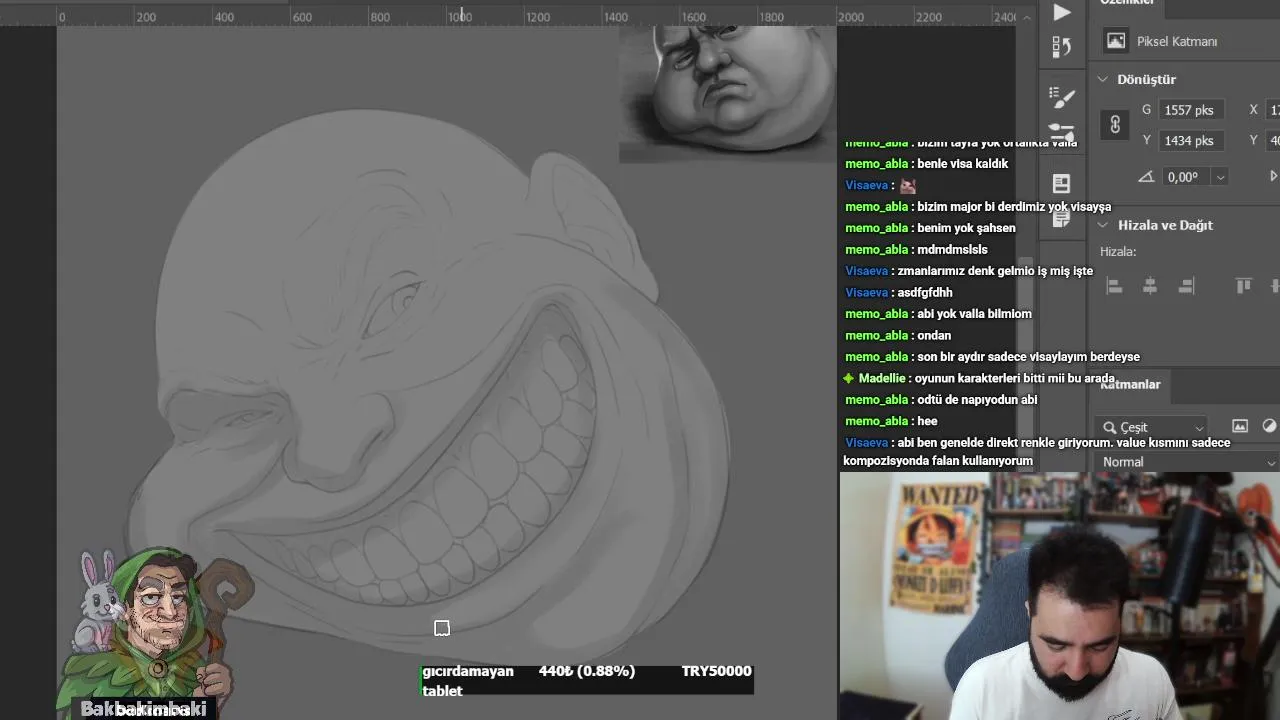
Task: Align top edges in Hizala section
Action: 1243,286
